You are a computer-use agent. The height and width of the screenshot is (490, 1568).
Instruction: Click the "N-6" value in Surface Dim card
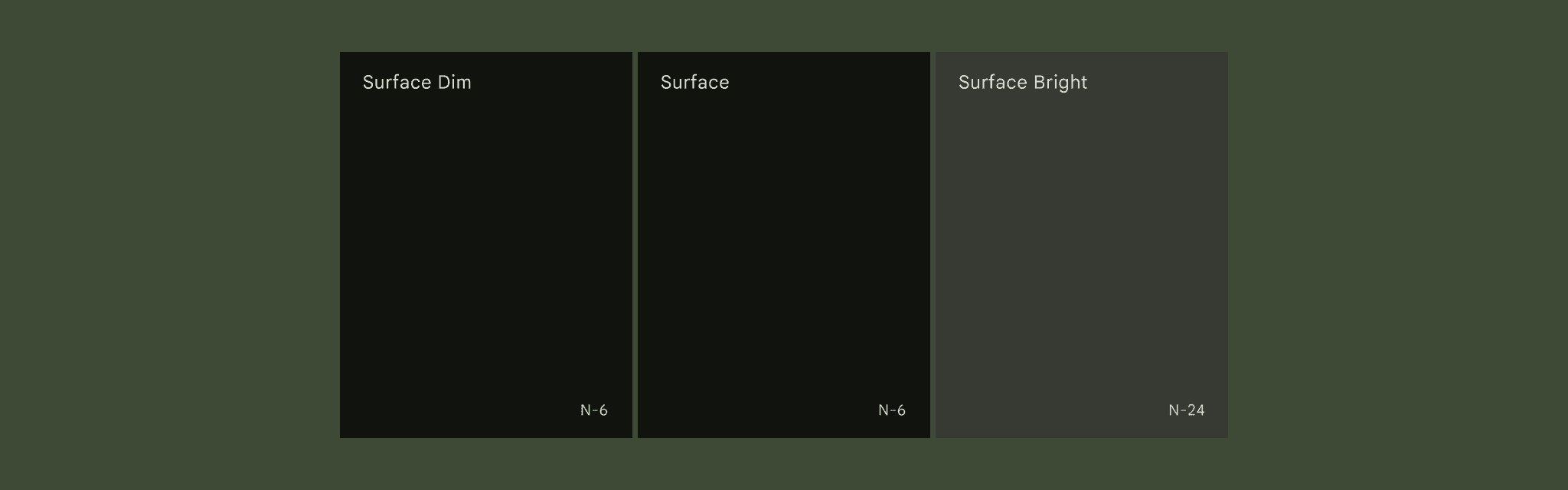(x=594, y=410)
